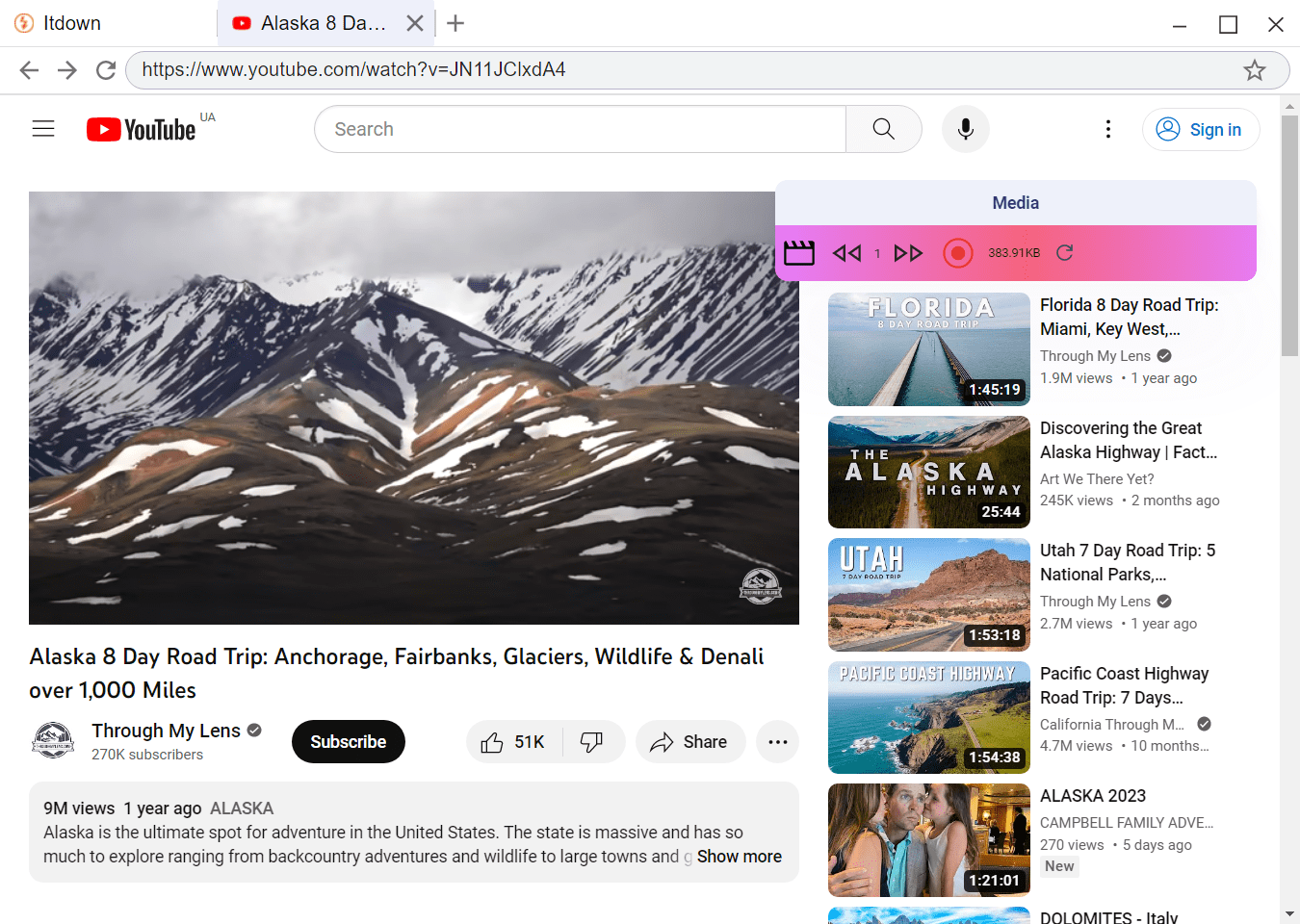
Task: Open The Alaska Highway video thumbnail
Action: coord(929,472)
